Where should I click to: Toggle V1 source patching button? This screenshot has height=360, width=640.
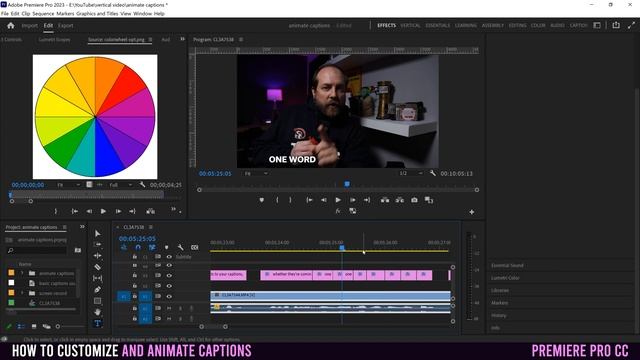pyautogui.click(x=124, y=296)
